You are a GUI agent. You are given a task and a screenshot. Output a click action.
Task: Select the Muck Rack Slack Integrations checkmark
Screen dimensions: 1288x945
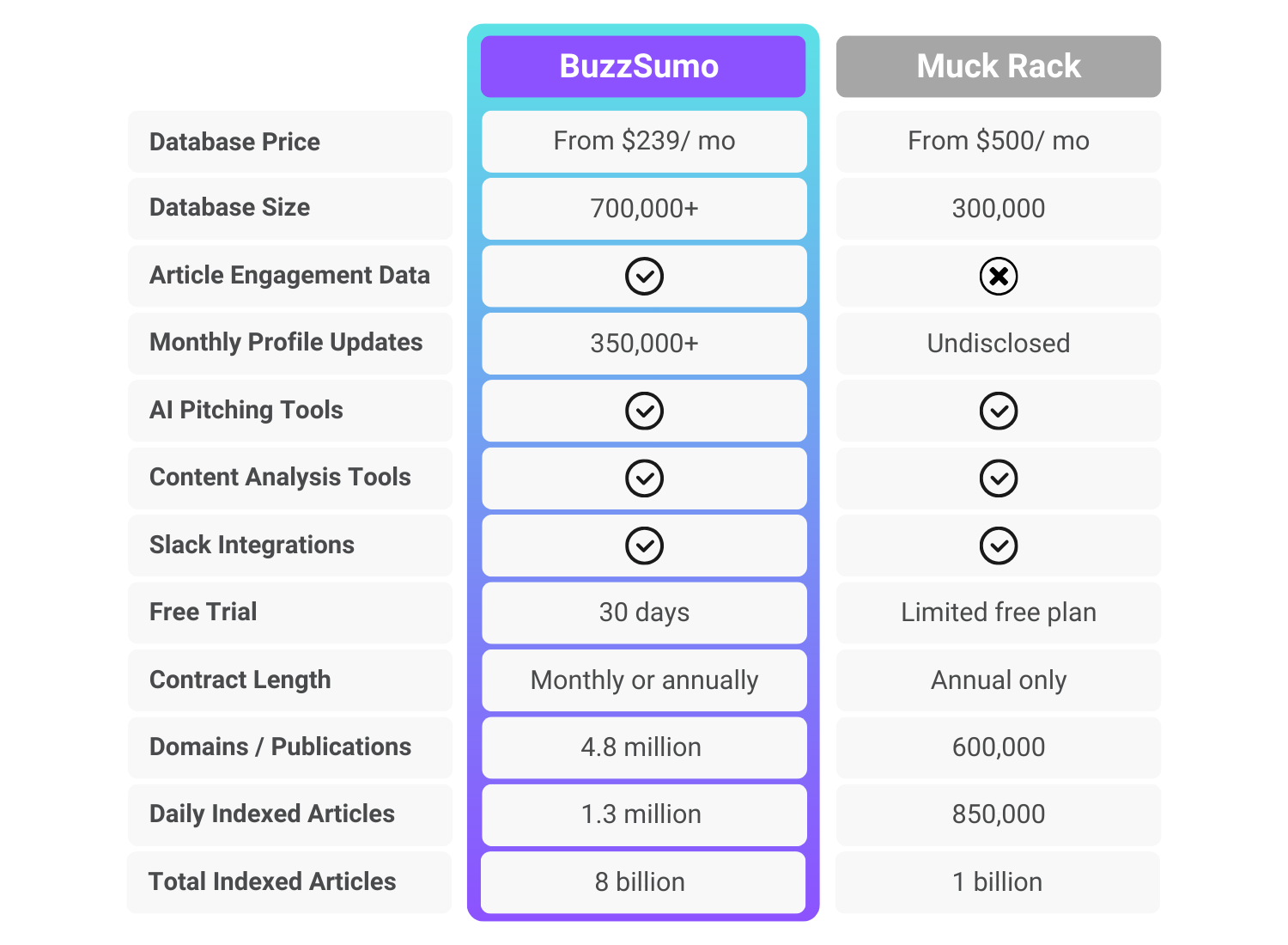[998, 546]
